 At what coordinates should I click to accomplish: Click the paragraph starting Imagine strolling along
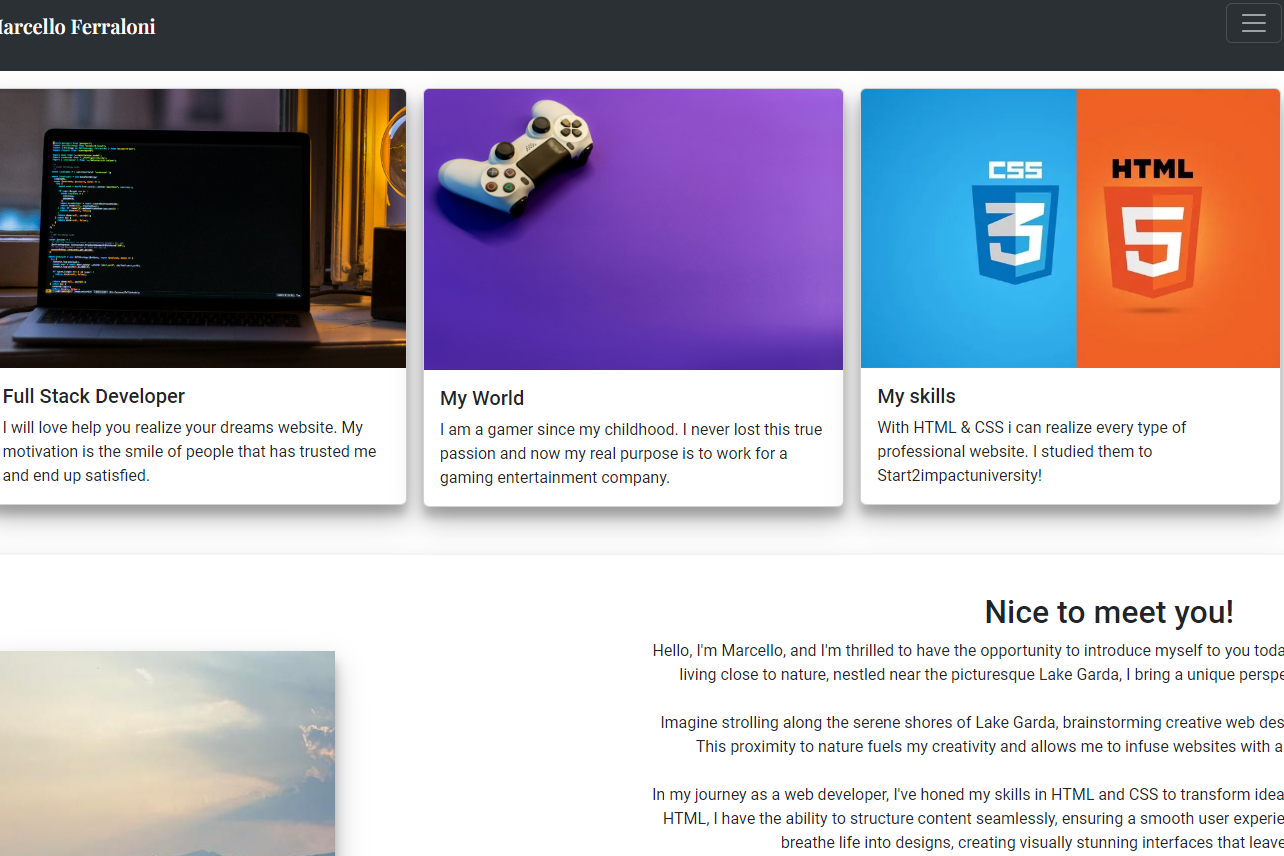pos(970,734)
